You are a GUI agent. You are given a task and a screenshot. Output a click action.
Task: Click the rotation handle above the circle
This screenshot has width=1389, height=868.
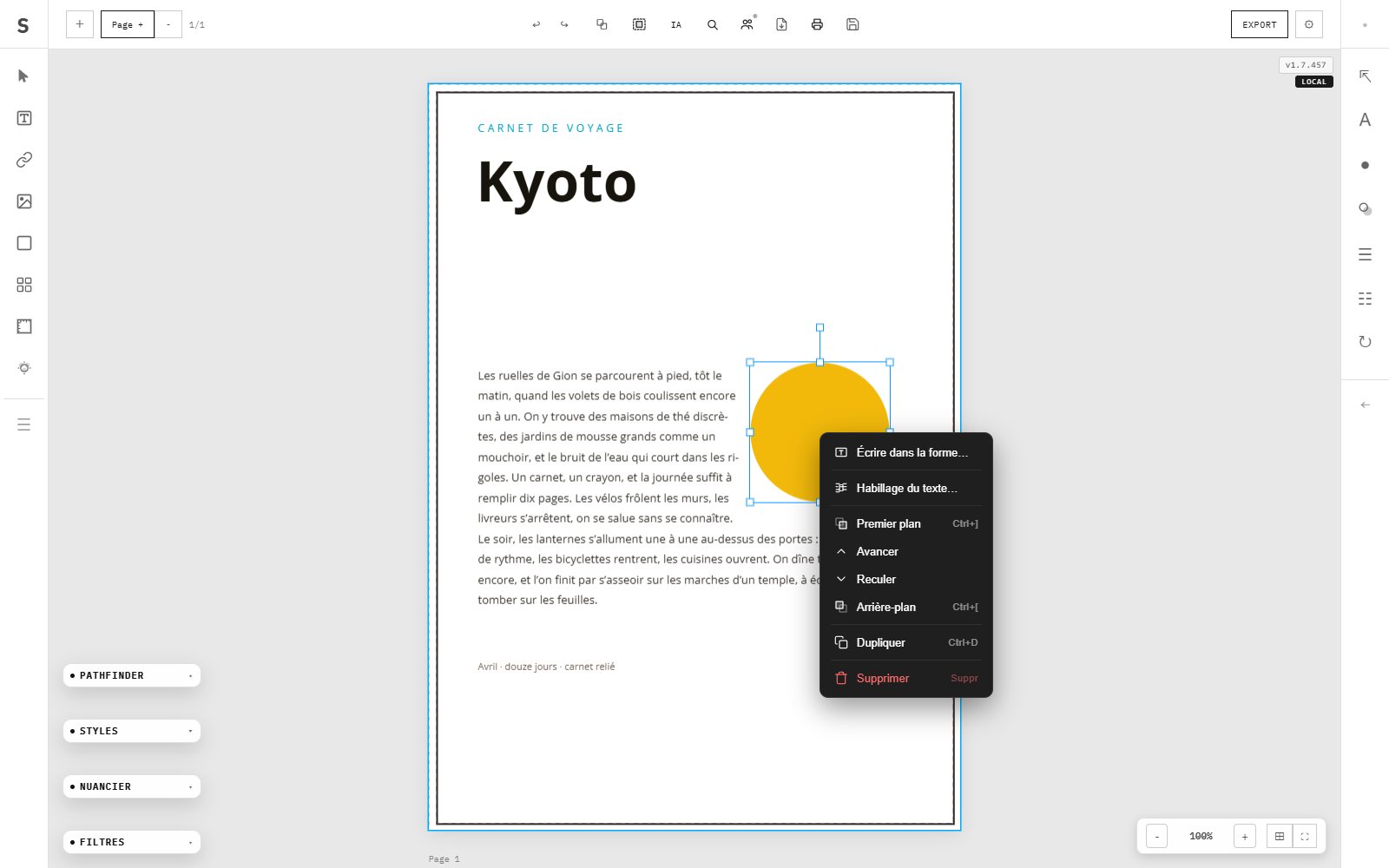coord(820,327)
